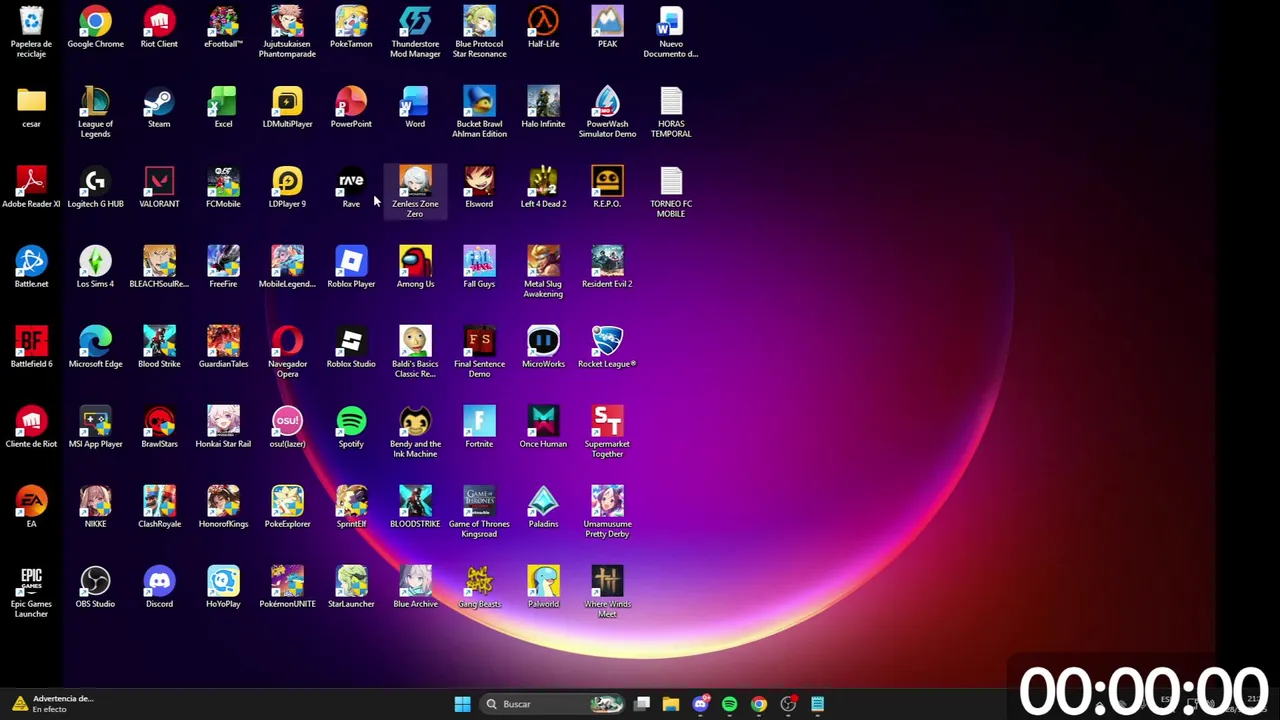Click the Advertencia weather alert widget

pos(52,704)
